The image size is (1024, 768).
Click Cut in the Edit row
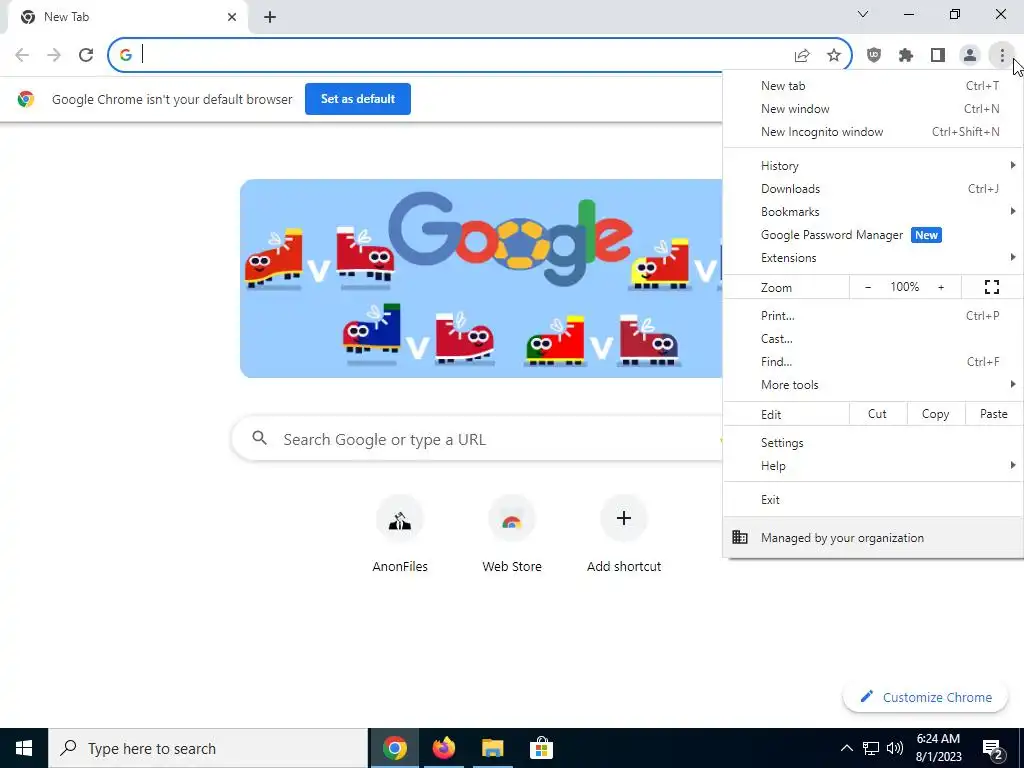point(878,414)
